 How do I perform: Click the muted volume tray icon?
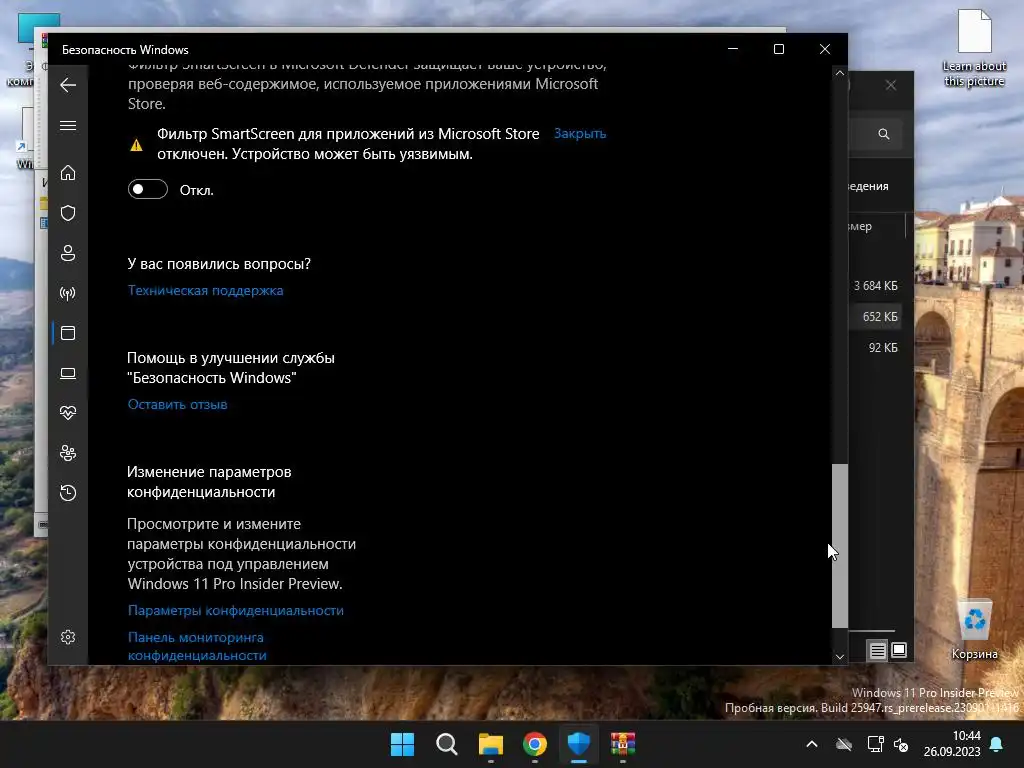click(901, 744)
